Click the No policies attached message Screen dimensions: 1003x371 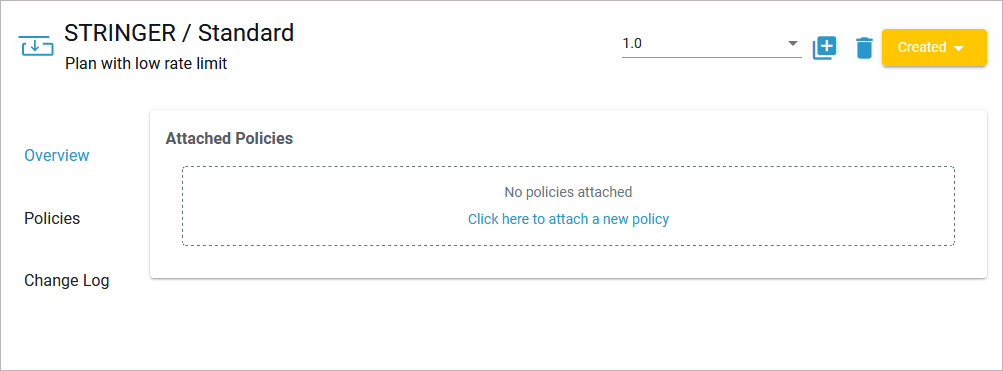click(x=568, y=192)
